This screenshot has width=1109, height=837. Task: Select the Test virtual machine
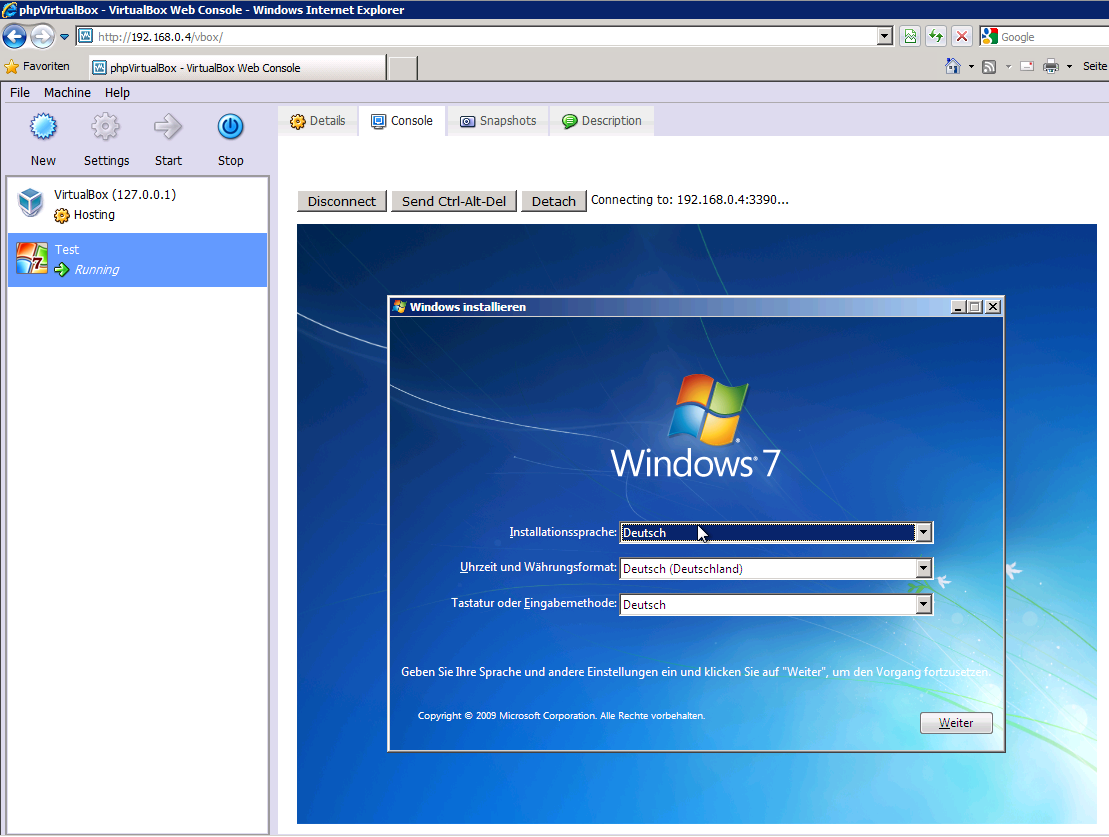point(137,260)
